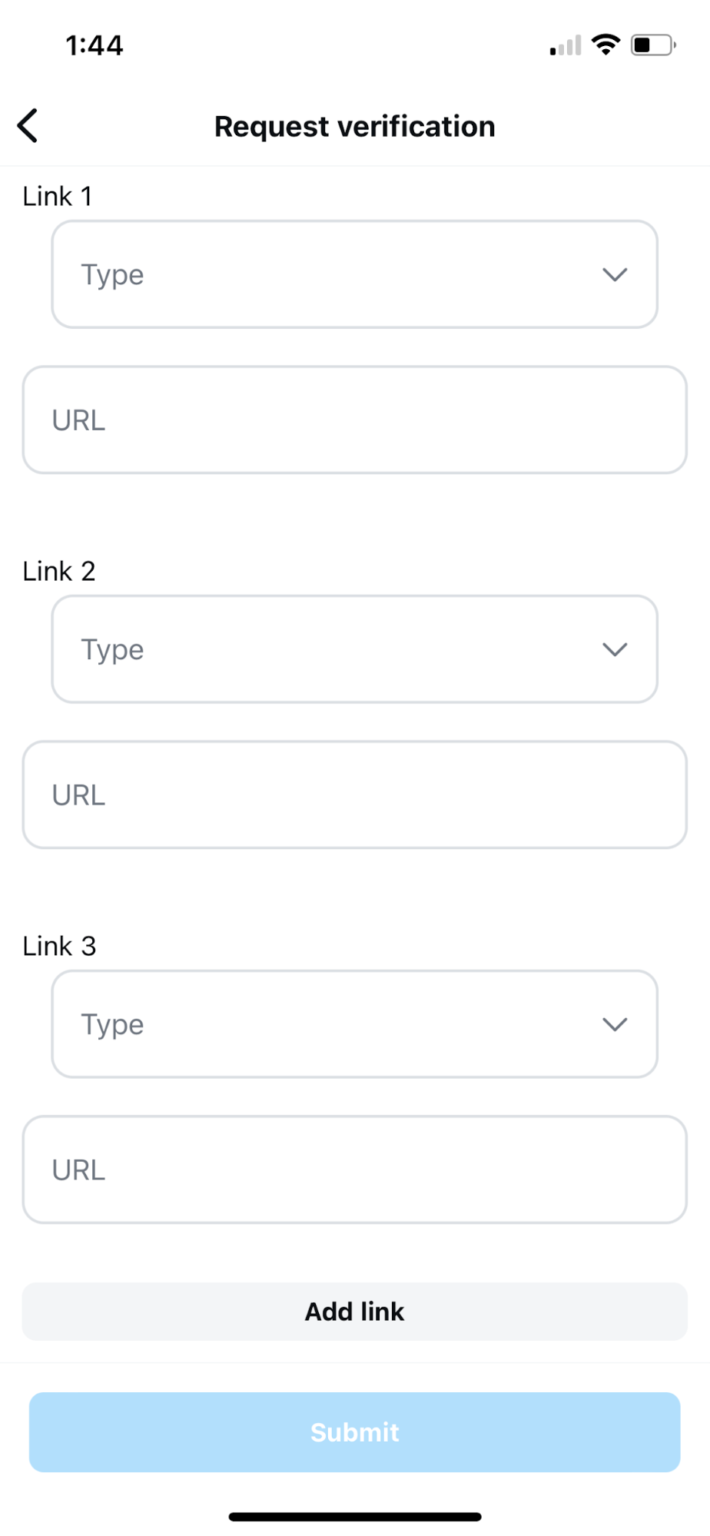710x1536 pixels.
Task: Tap the Link 2 section label
Action: [x=57, y=571]
